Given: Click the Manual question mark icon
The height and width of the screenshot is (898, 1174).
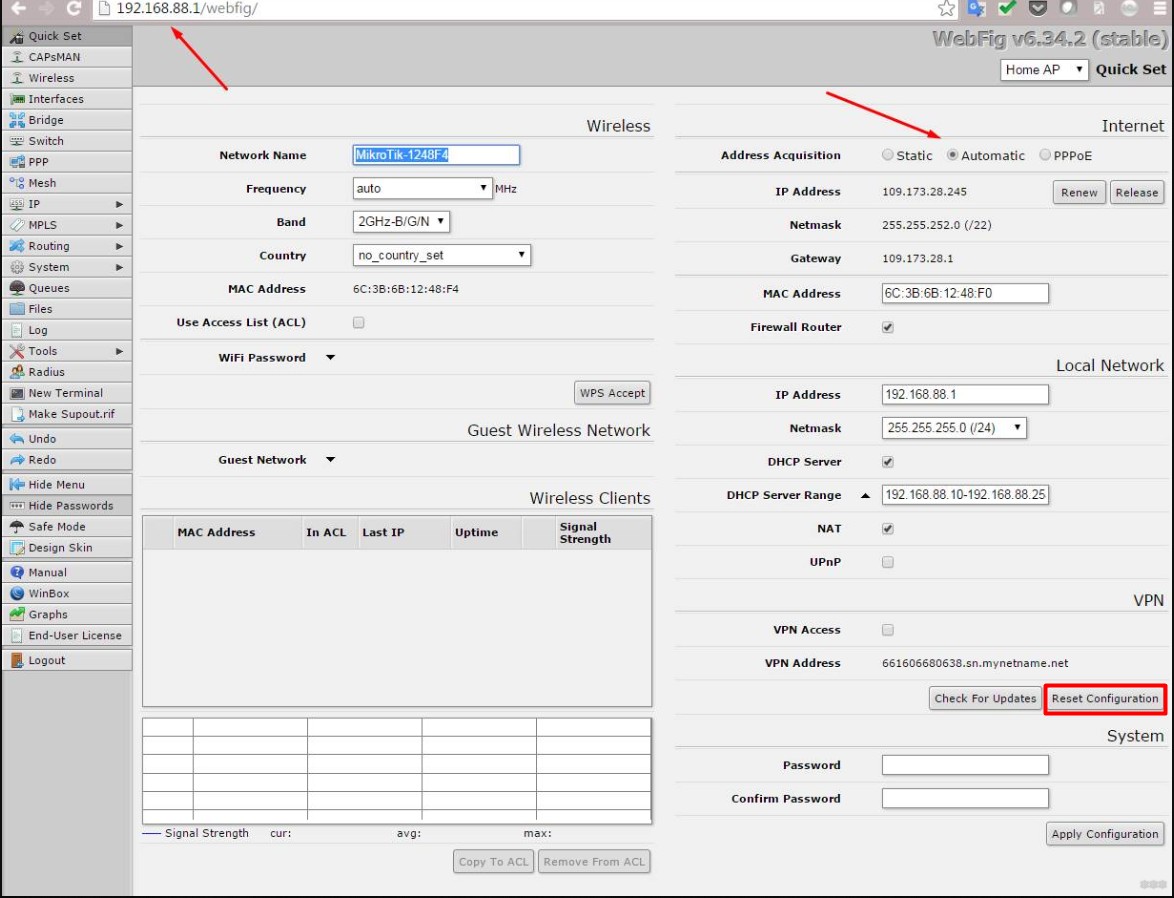Looking at the screenshot, I should [16, 572].
